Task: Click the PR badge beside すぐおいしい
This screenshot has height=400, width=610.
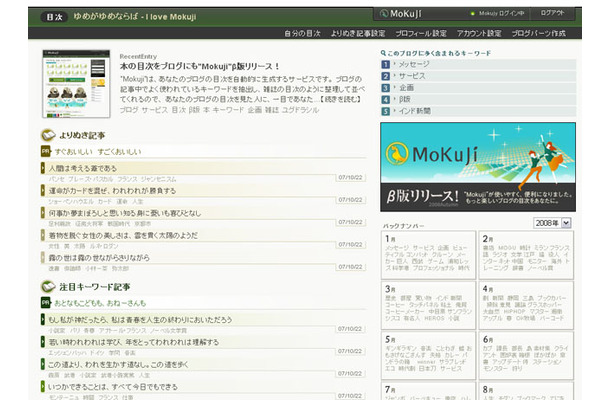Action: 46,151
